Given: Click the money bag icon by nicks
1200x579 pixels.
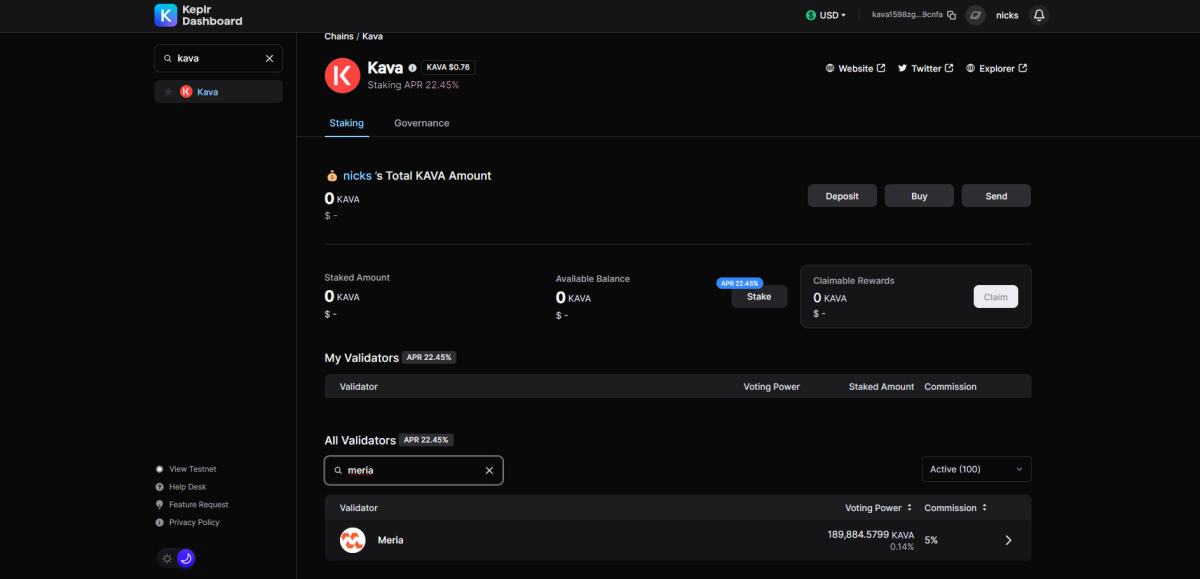Looking at the screenshot, I should click(332, 175).
